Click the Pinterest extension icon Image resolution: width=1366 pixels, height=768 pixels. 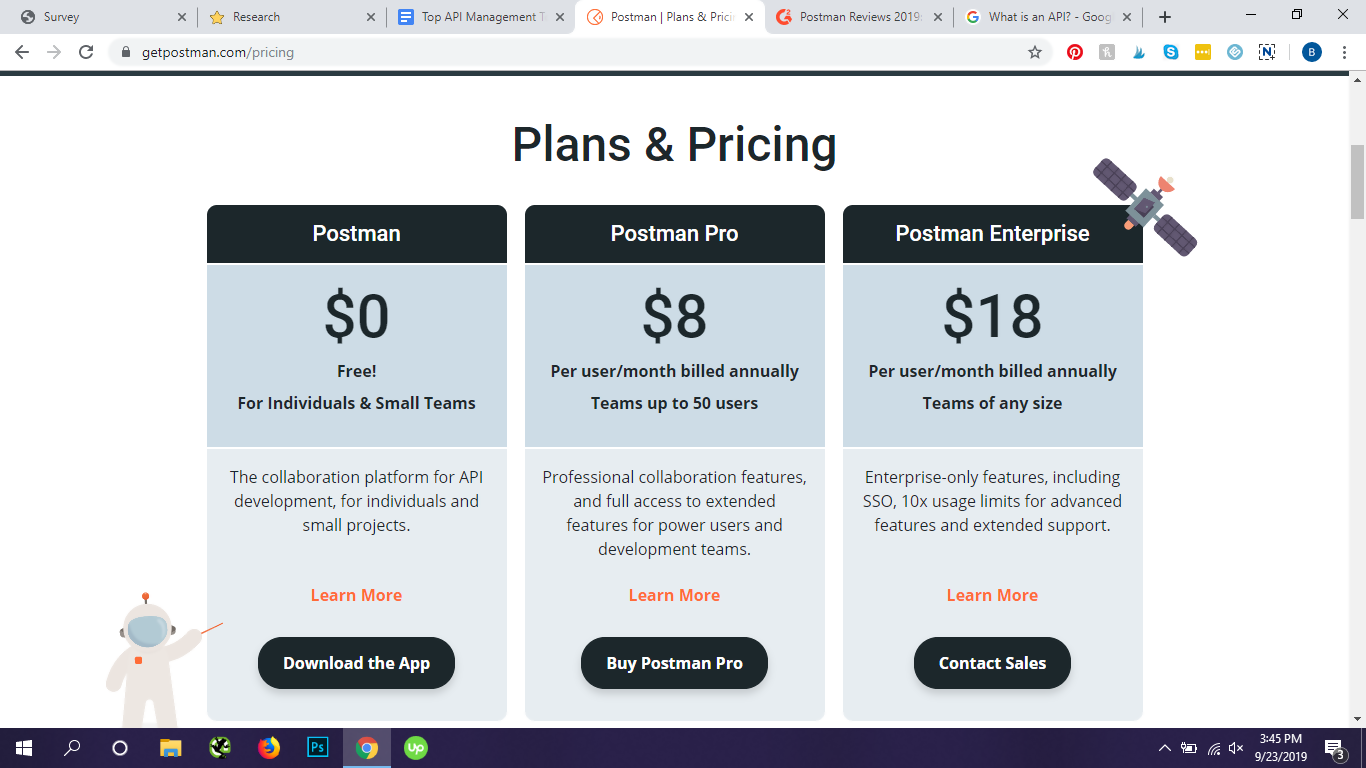point(1075,52)
